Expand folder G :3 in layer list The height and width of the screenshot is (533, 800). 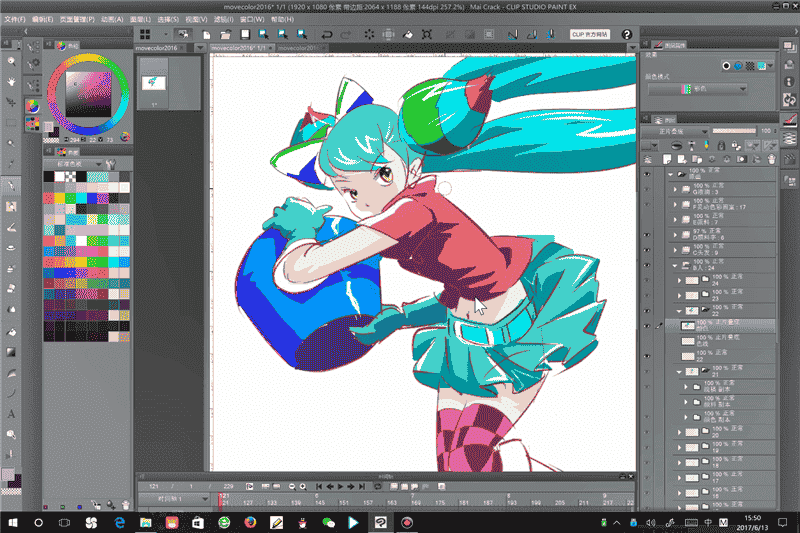676,189
